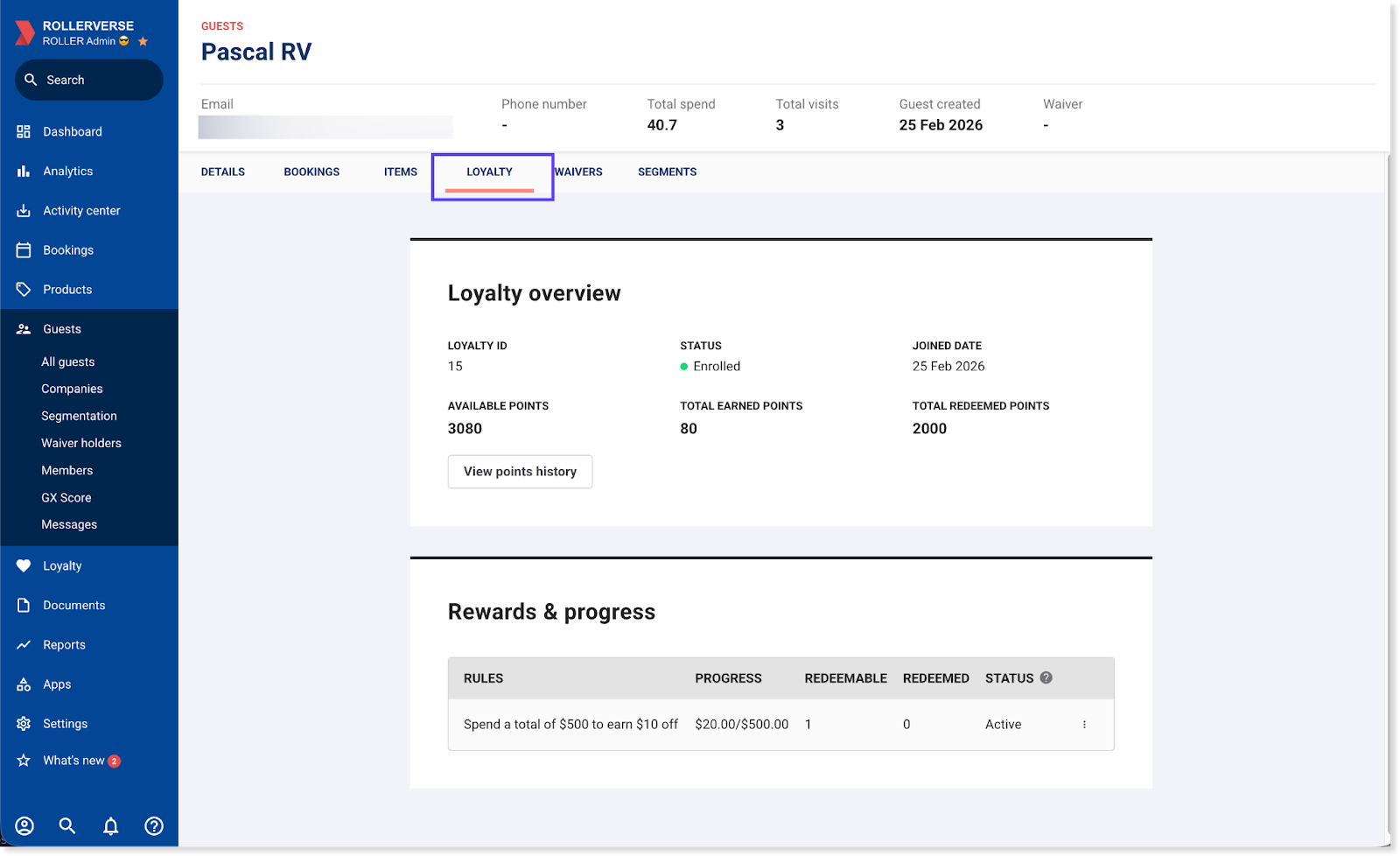1400x856 pixels.
Task: Open the user profile icon at bottom
Action: click(24, 825)
